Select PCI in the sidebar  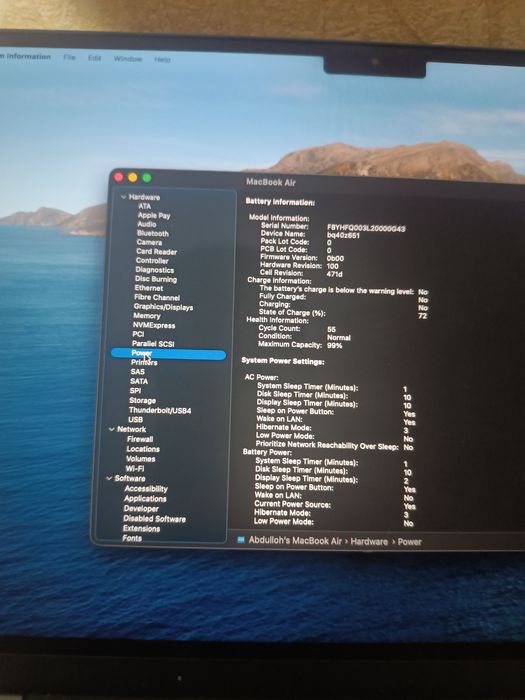pos(138,334)
